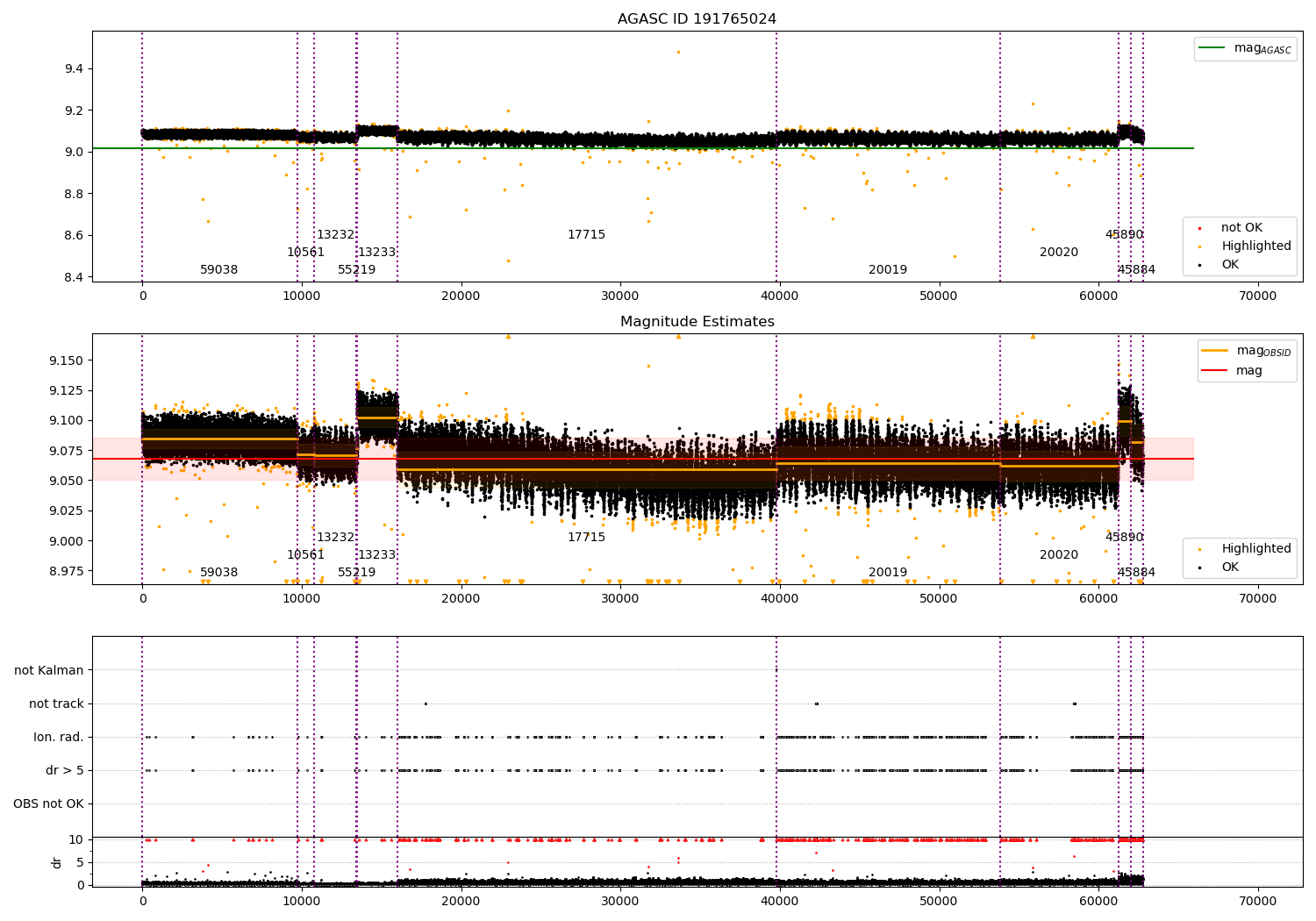Click the 8.975 y-axis tick of middle plot
This screenshot has width=1316, height=921.
point(67,572)
